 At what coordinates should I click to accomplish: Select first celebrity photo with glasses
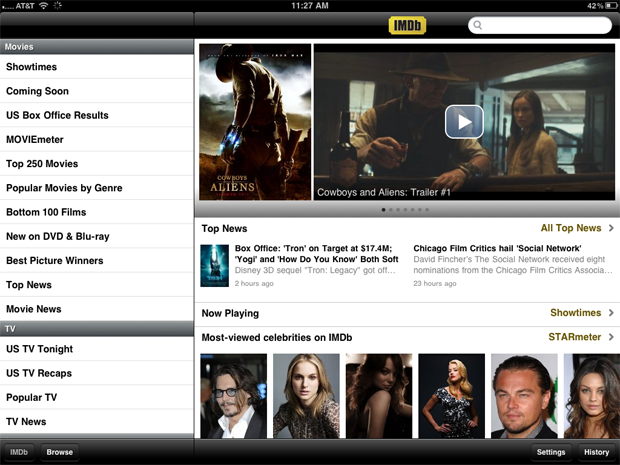click(x=234, y=396)
